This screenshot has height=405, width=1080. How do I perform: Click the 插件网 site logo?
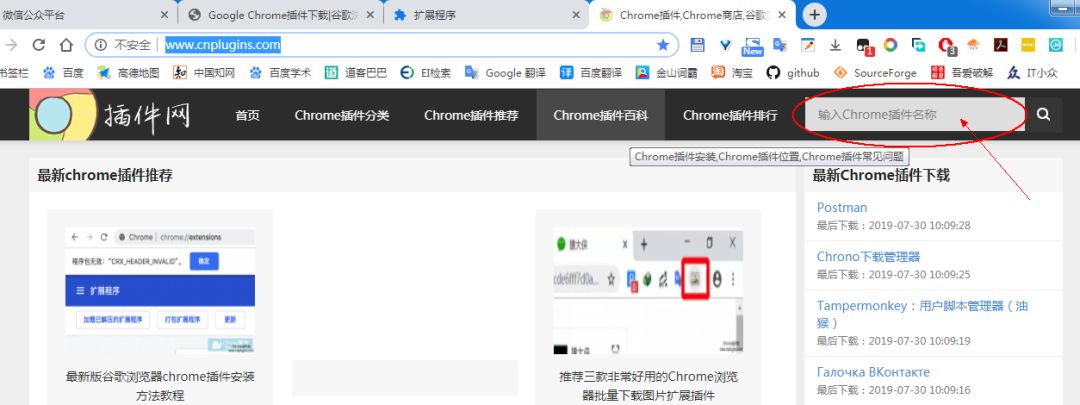point(110,114)
